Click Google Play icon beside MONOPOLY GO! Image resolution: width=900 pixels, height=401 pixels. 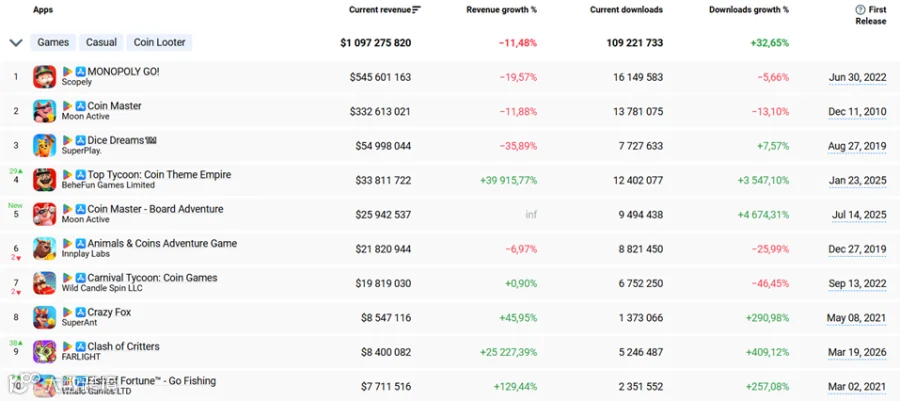pyautogui.click(x=68, y=72)
